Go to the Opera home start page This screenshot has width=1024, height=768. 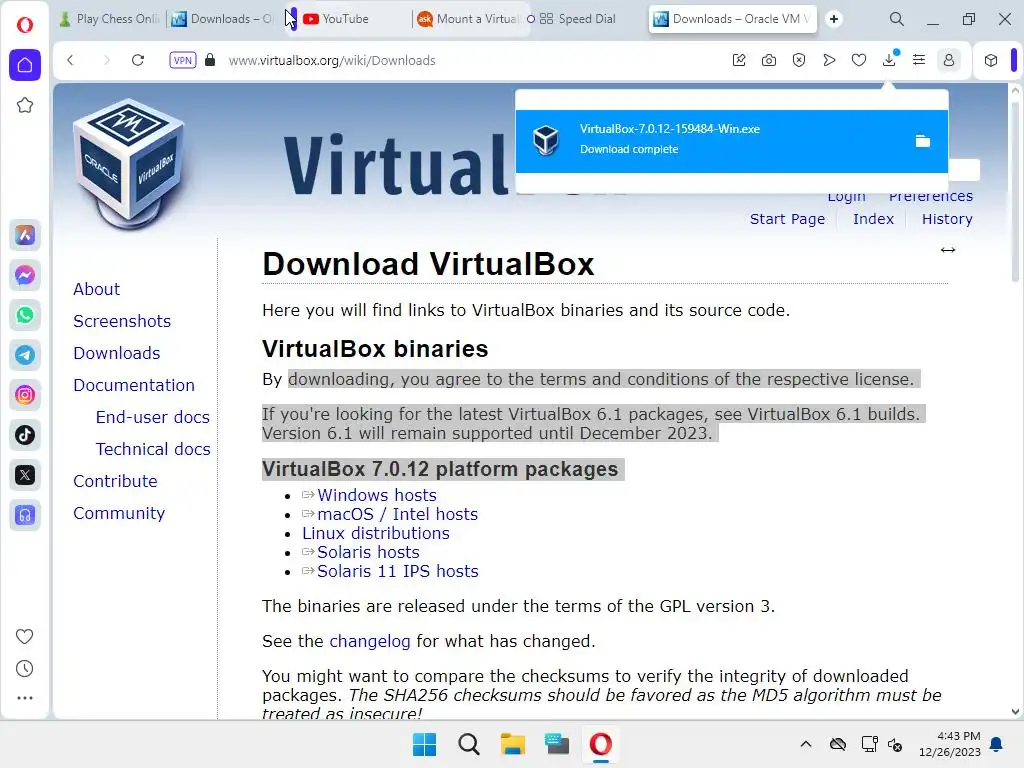click(25, 65)
